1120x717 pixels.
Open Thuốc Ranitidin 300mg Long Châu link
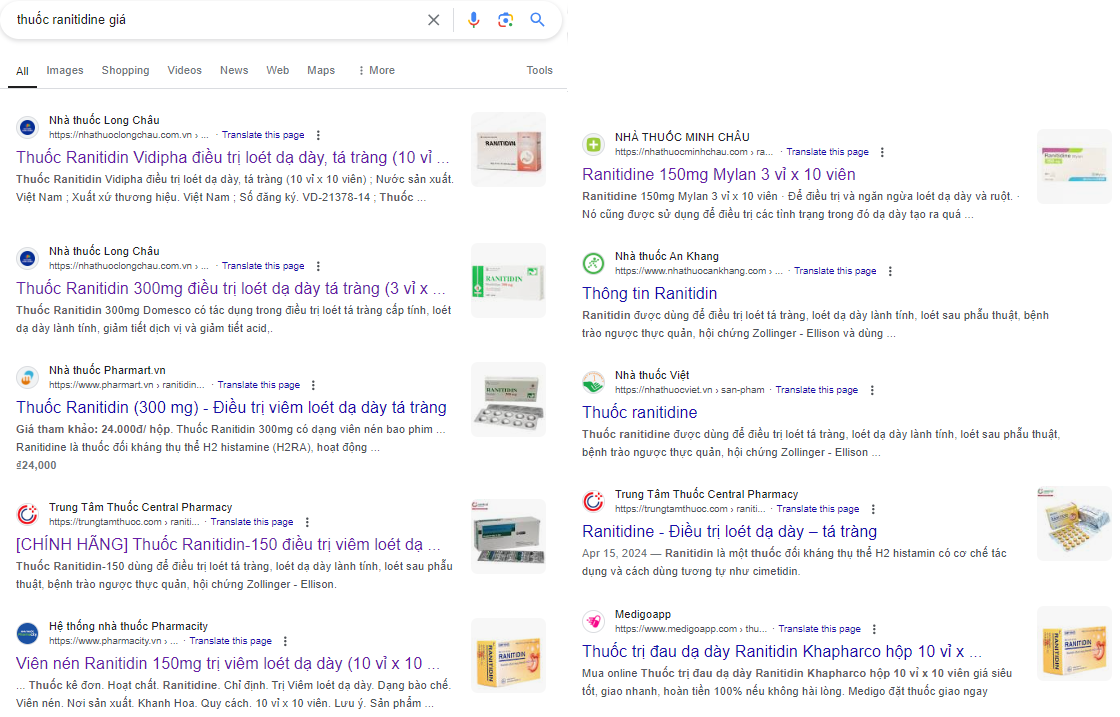231,289
